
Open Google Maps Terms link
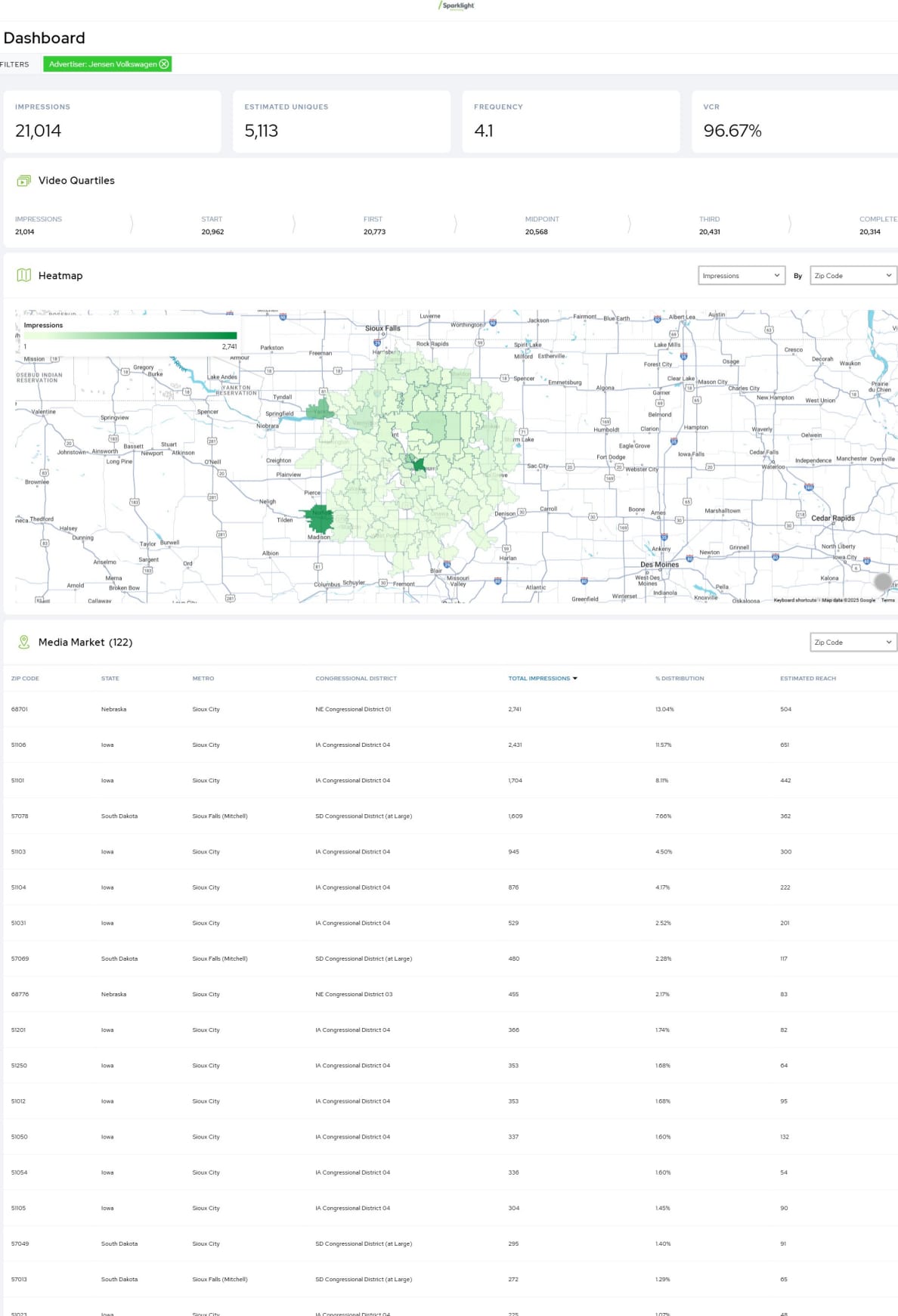[x=887, y=600]
